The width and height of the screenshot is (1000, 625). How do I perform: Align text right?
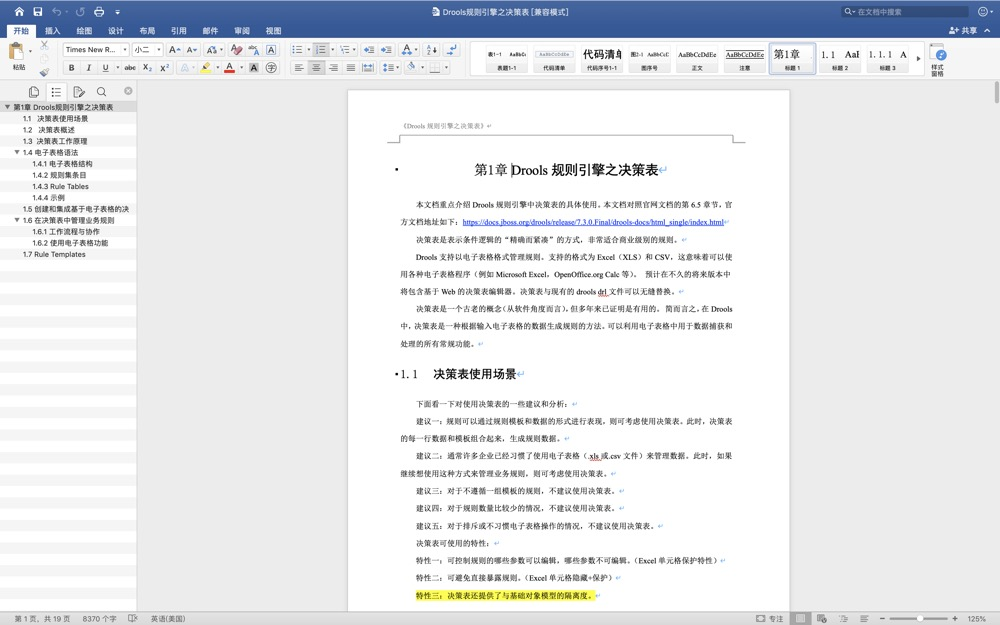pyautogui.click(x=333, y=68)
